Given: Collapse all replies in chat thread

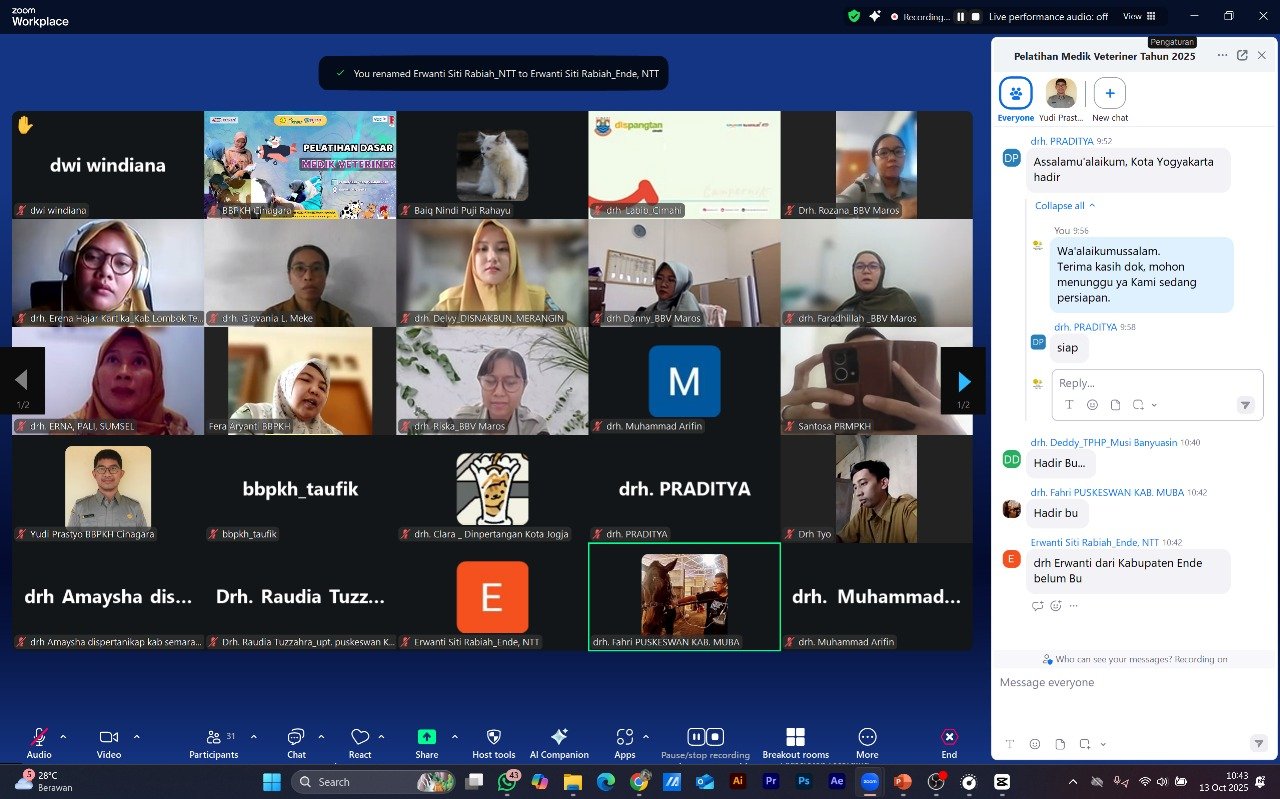Looking at the screenshot, I should (x=1064, y=206).
